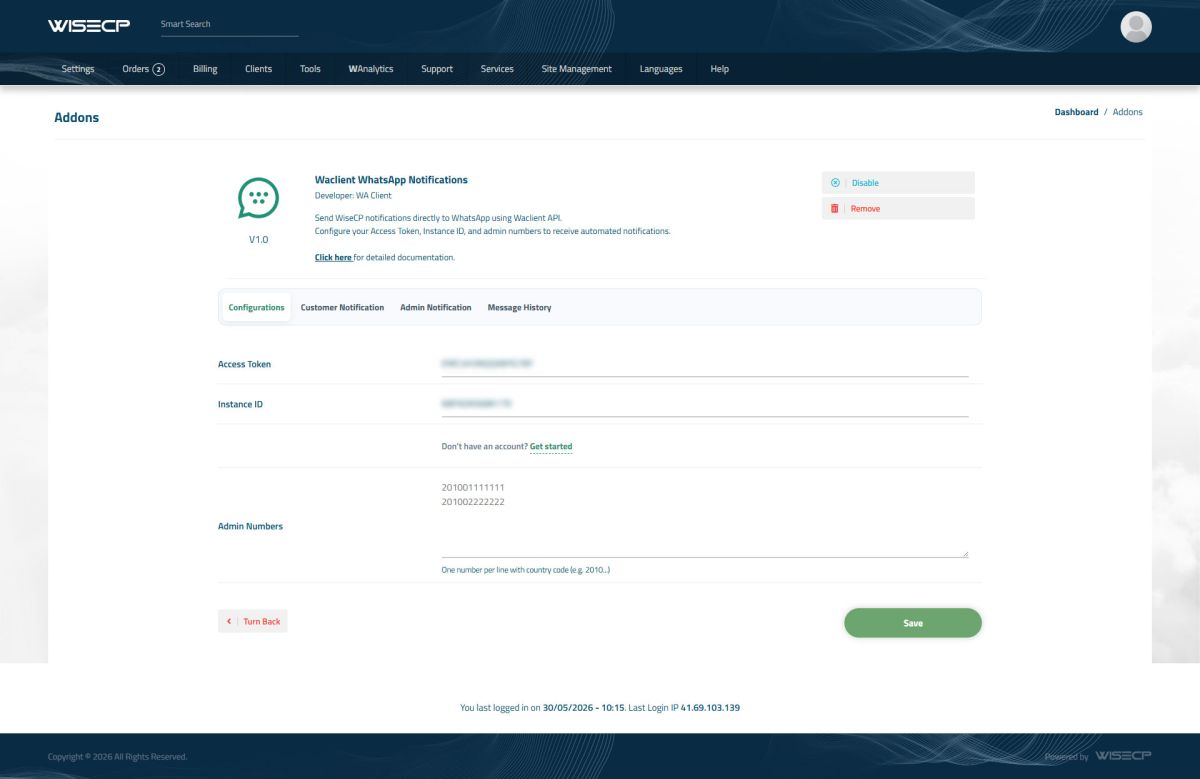Viewport: 1200px width, 779px height.
Task: Open the Help menu
Action: coord(719,69)
